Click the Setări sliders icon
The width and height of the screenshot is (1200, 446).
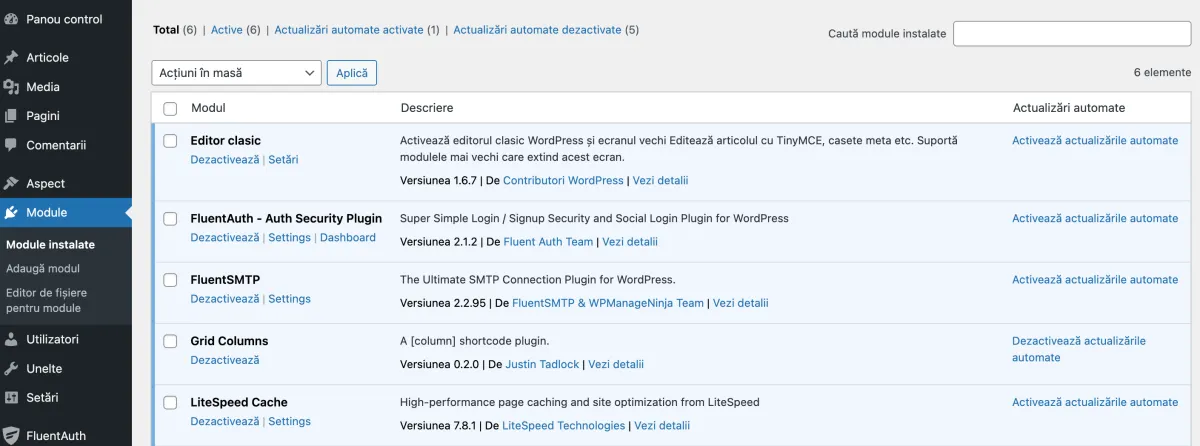coord(11,397)
